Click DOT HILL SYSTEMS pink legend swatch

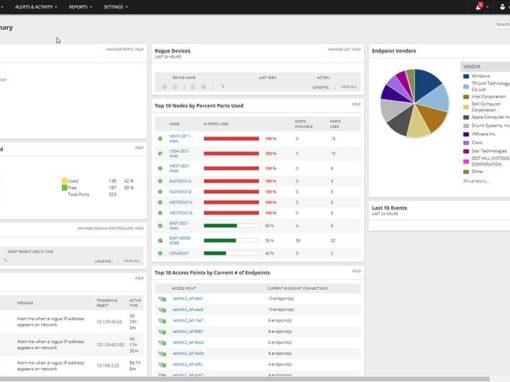[x=466, y=162]
